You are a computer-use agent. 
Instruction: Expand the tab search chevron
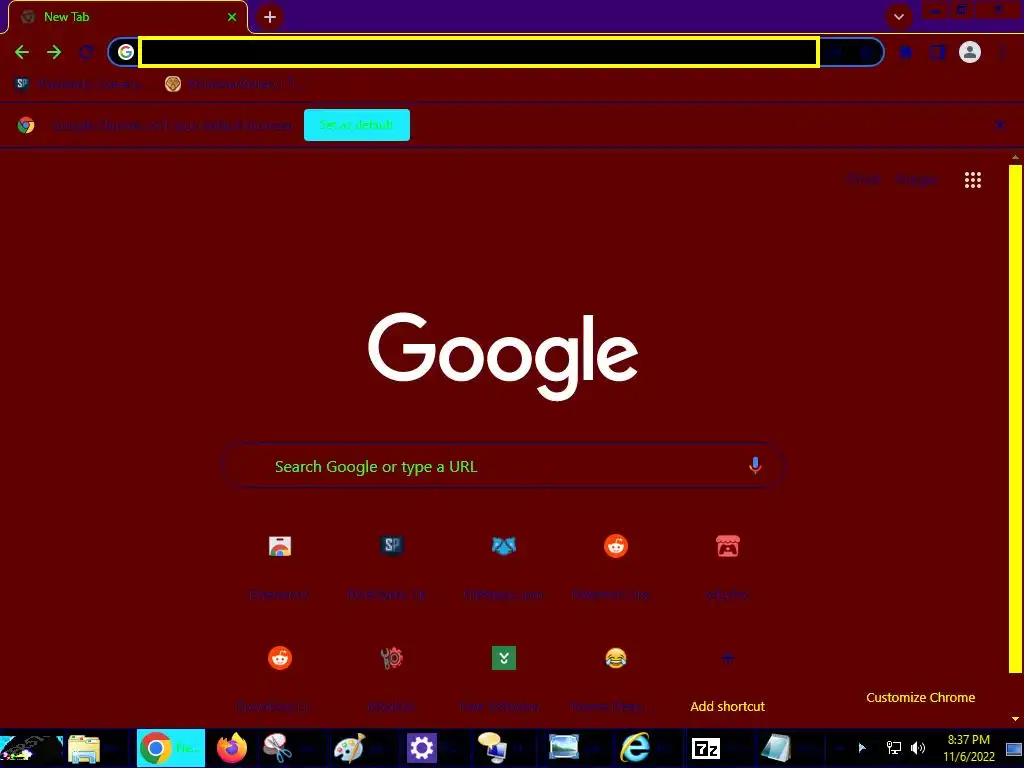(899, 17)
